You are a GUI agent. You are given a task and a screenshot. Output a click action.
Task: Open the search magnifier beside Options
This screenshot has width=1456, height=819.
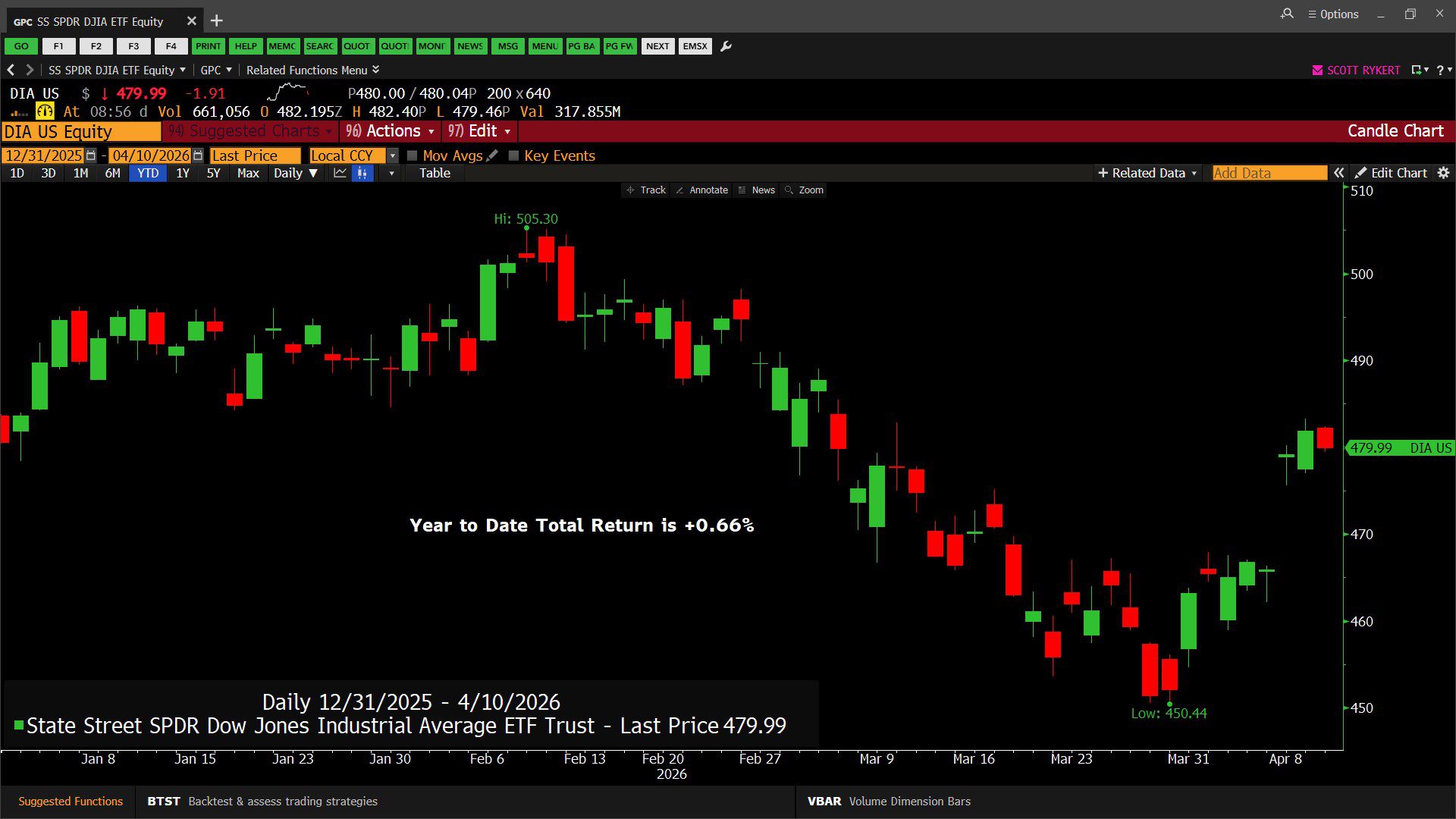1287,14
